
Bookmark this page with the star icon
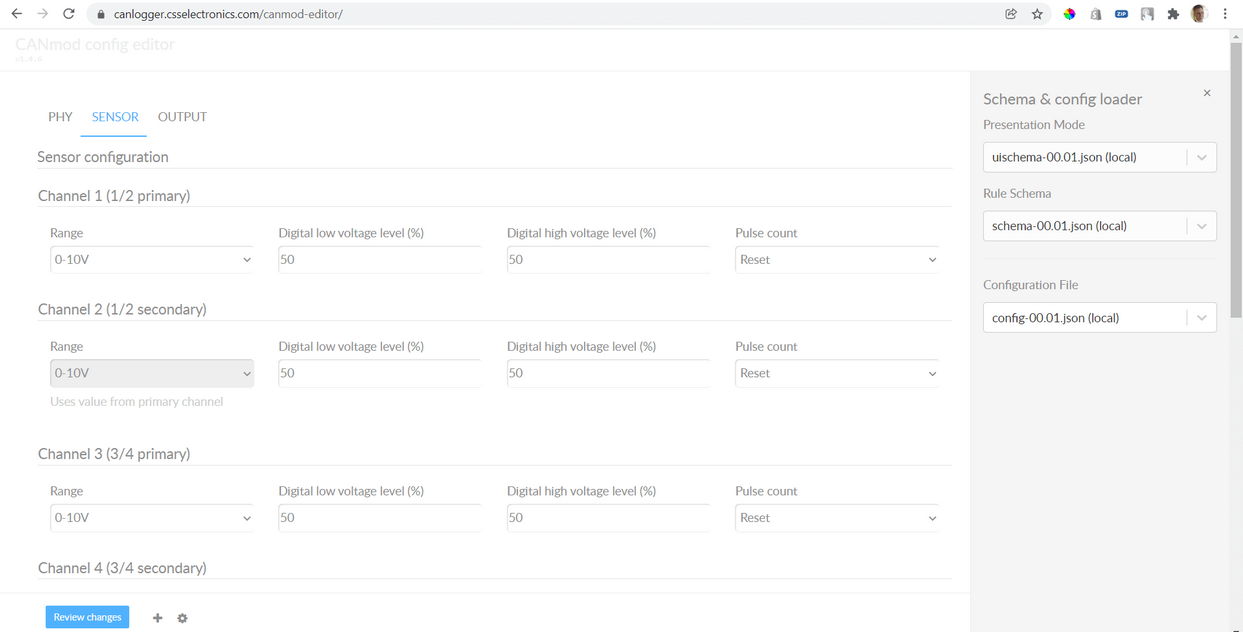click(x=1037, y=14)
